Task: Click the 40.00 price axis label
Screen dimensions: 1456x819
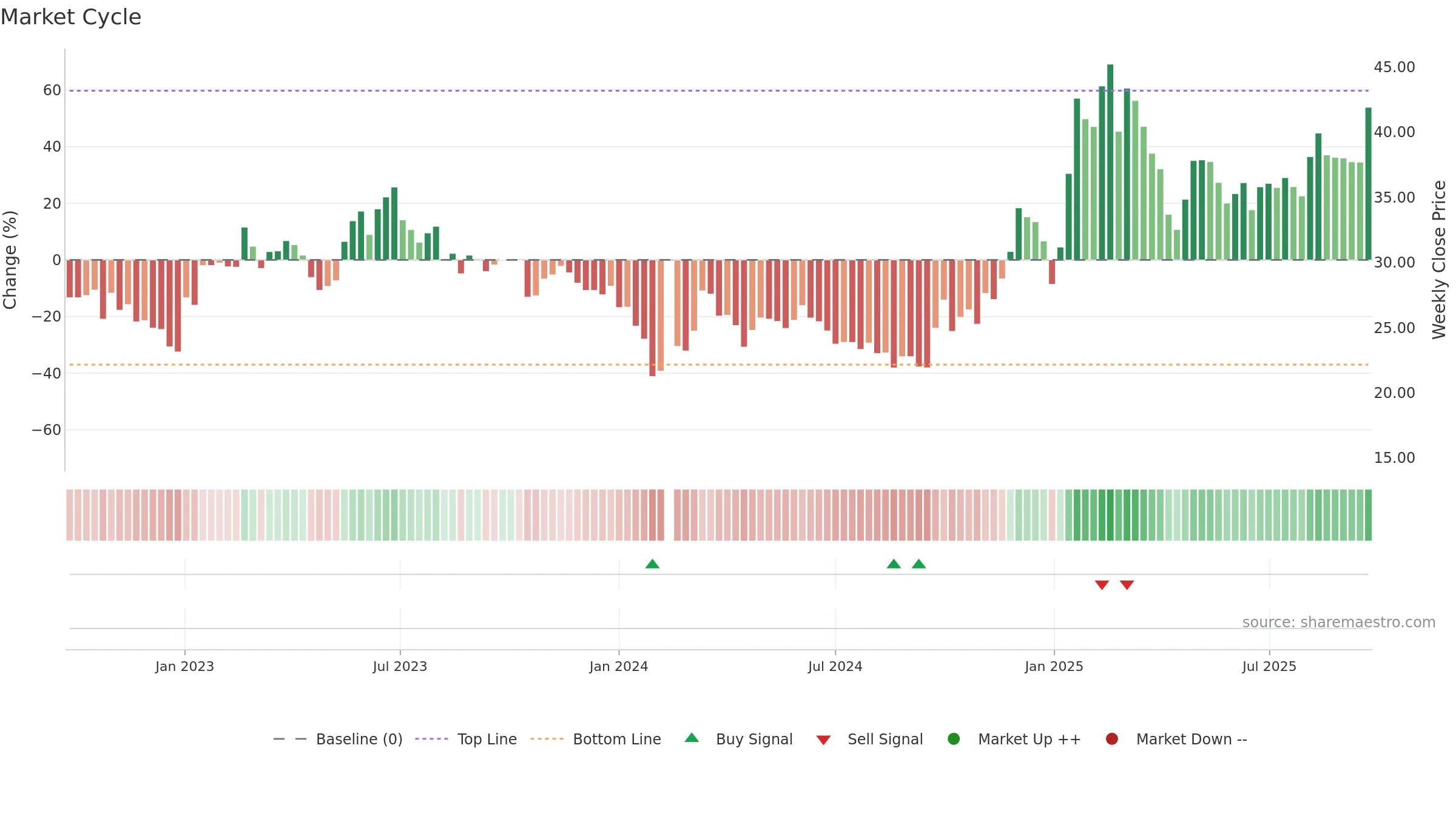Action: [1394, 132]
